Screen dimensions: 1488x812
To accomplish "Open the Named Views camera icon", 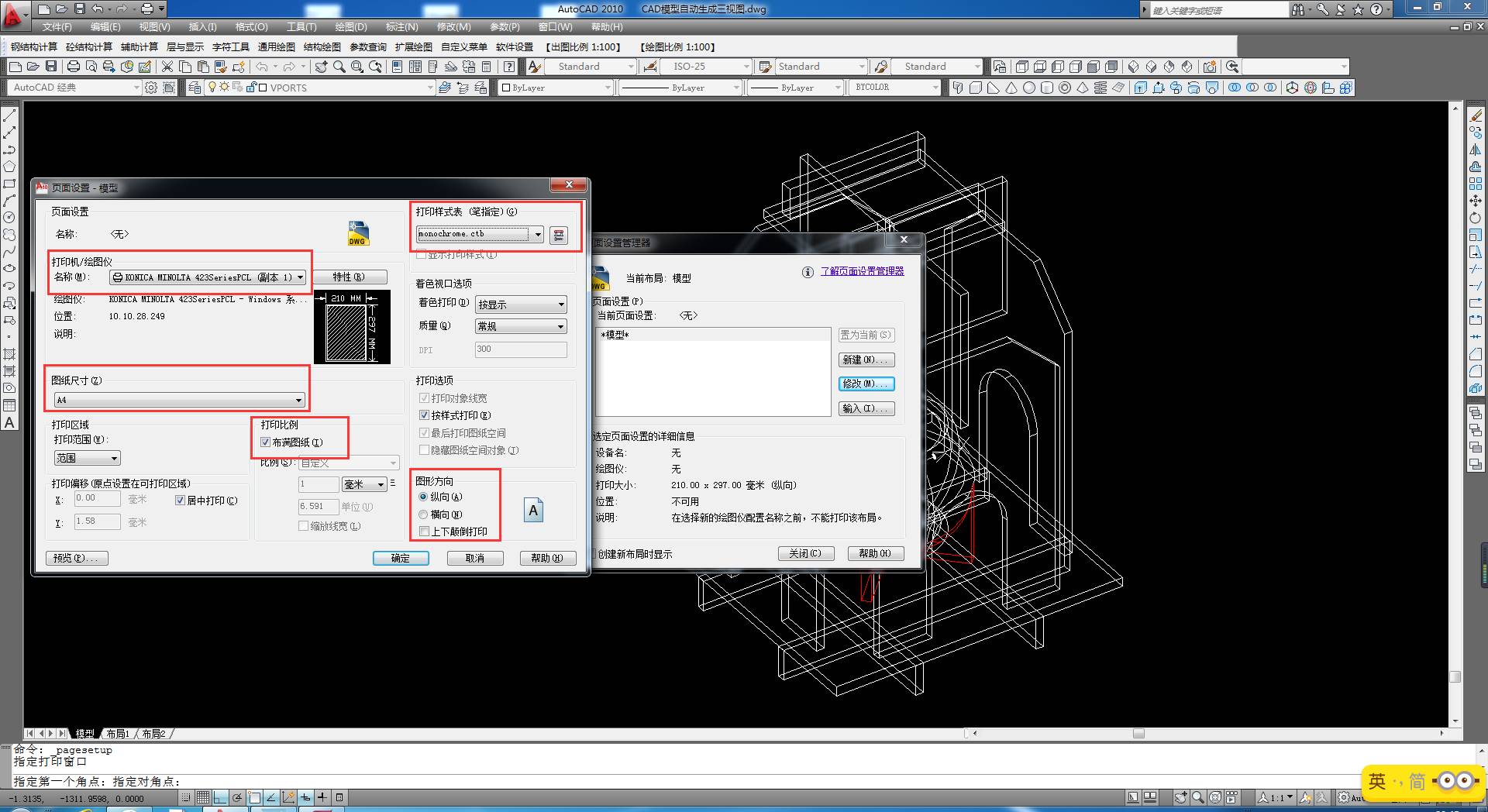I will (x=1210, y=67).
